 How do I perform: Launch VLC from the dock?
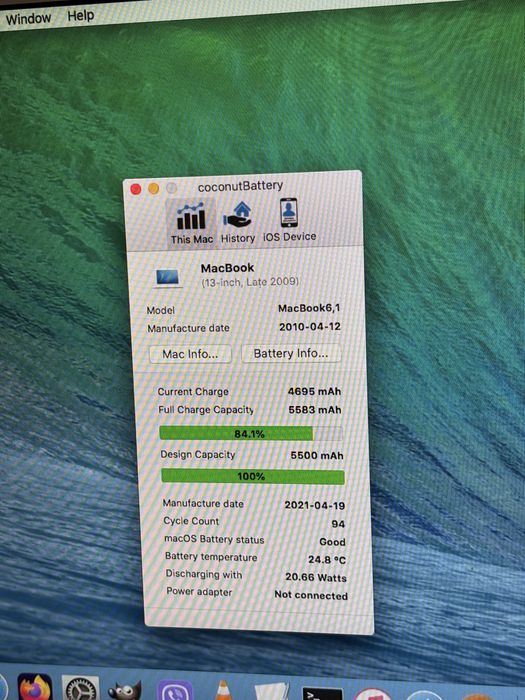[222, 690]
